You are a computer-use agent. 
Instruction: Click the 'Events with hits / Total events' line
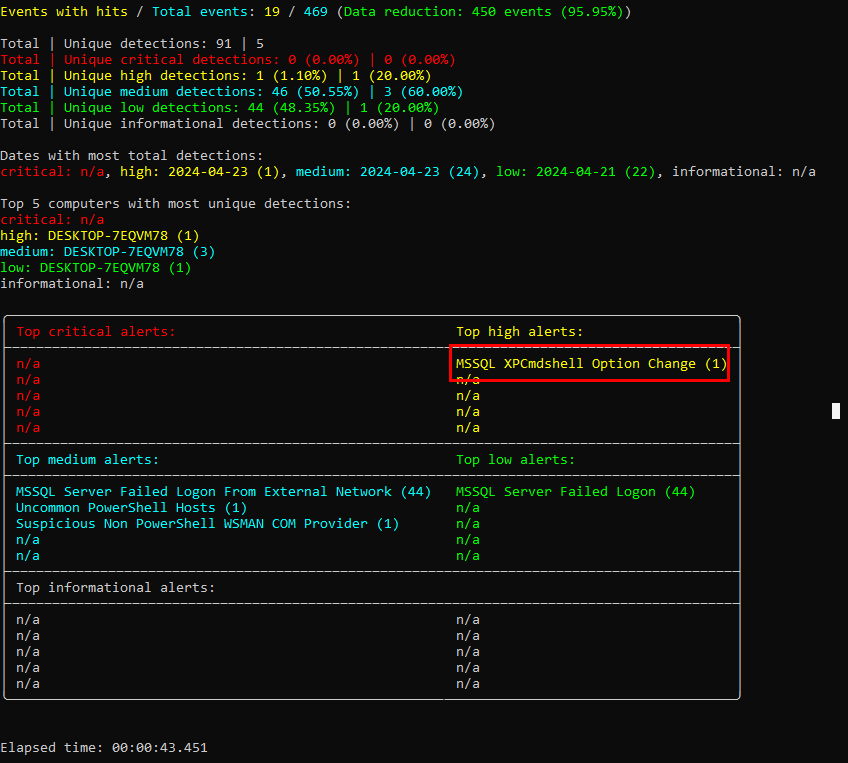tap(316, 11)
